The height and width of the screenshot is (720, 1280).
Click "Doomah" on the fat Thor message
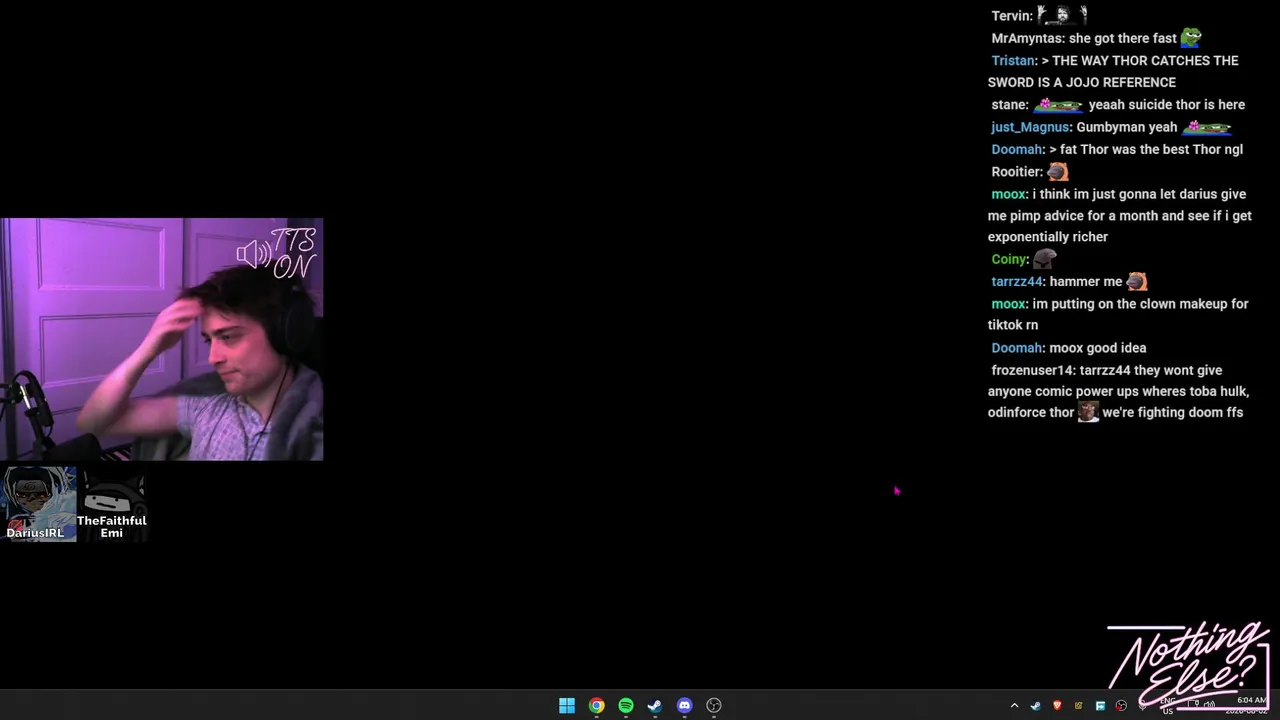[x=1016, y=149]
